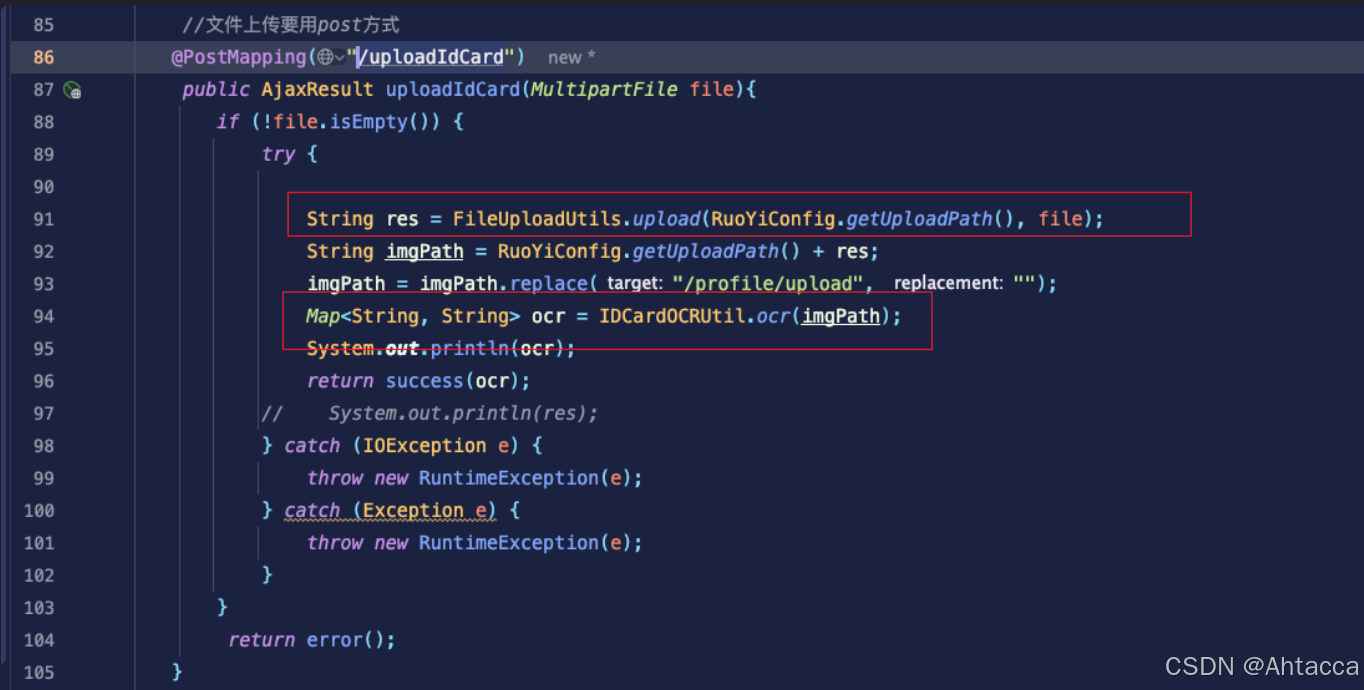Click the upload method call on line 91
Image resolution: width=1364 pixels, height=690 pixels.
tap(666, 219)
